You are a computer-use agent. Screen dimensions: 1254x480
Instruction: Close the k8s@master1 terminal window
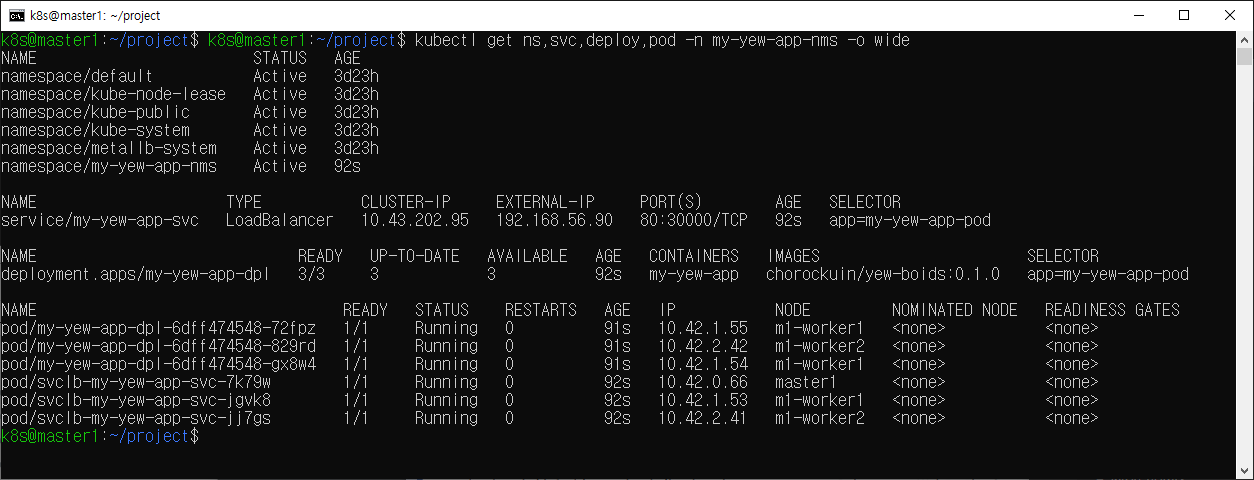click(x=1229, y=15)
